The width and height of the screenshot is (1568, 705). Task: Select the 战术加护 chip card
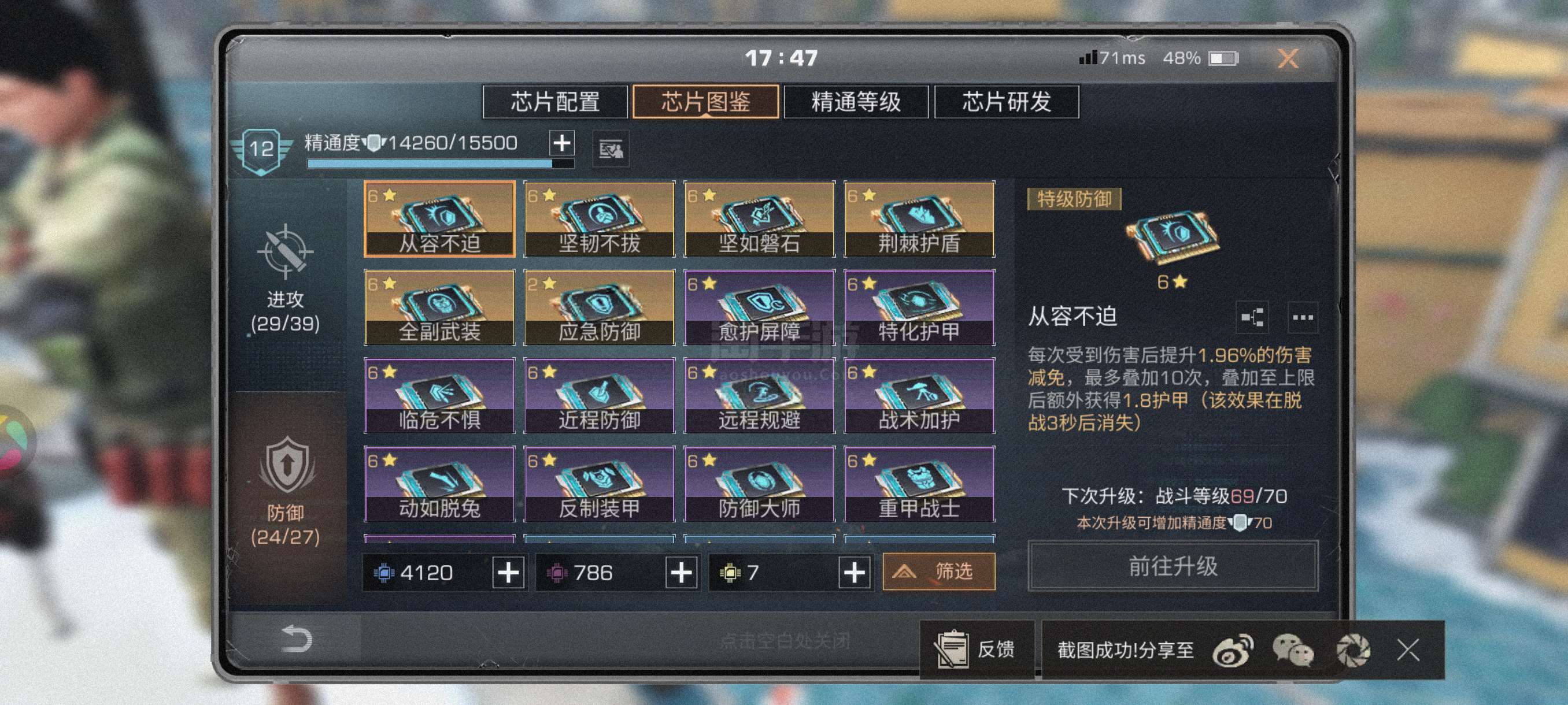pyautogui.click(x=919, y=395)
